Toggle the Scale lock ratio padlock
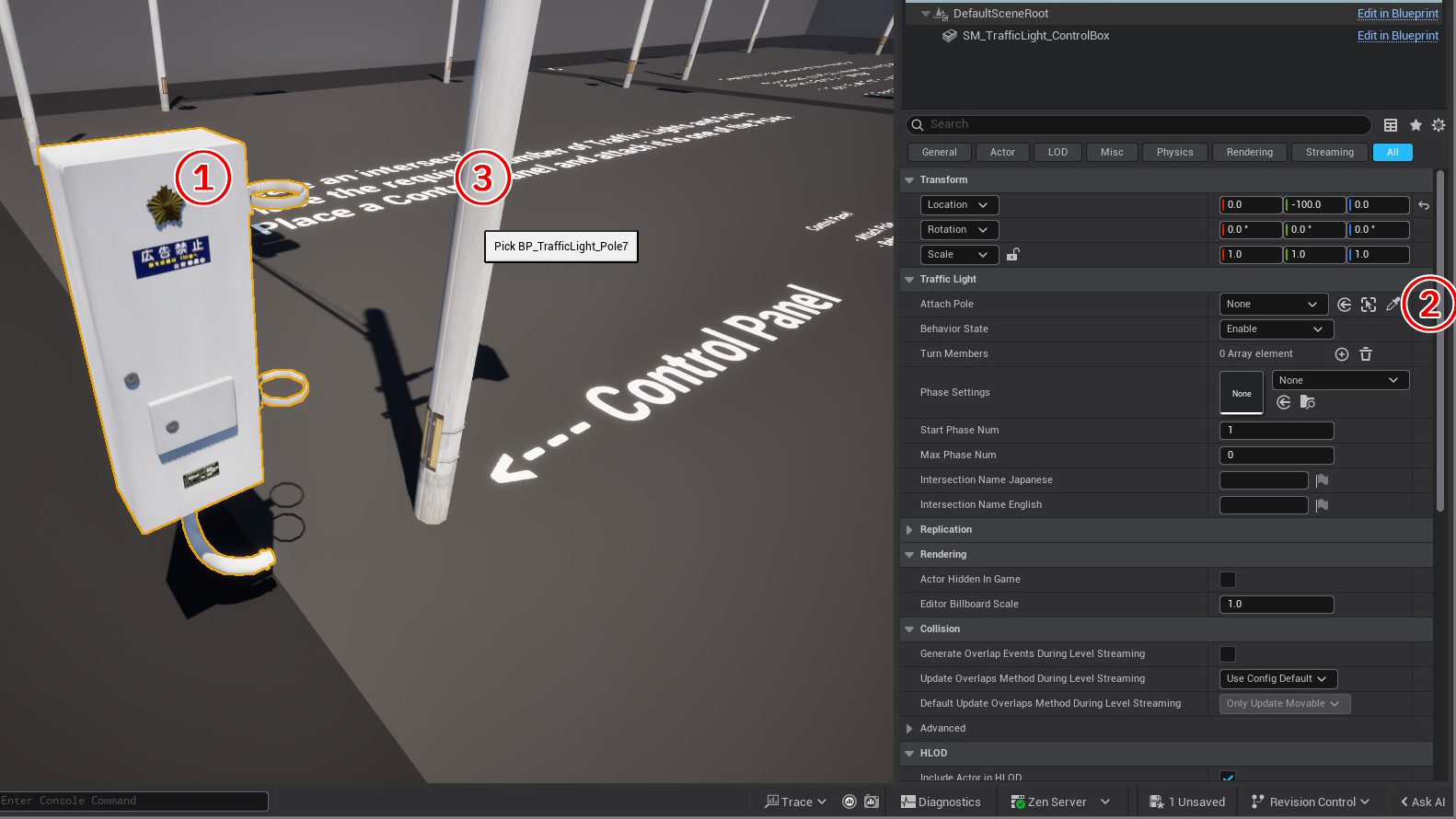Image resolution: width=1456 pixels, height=819 pixels. [x=1012, y=255]
